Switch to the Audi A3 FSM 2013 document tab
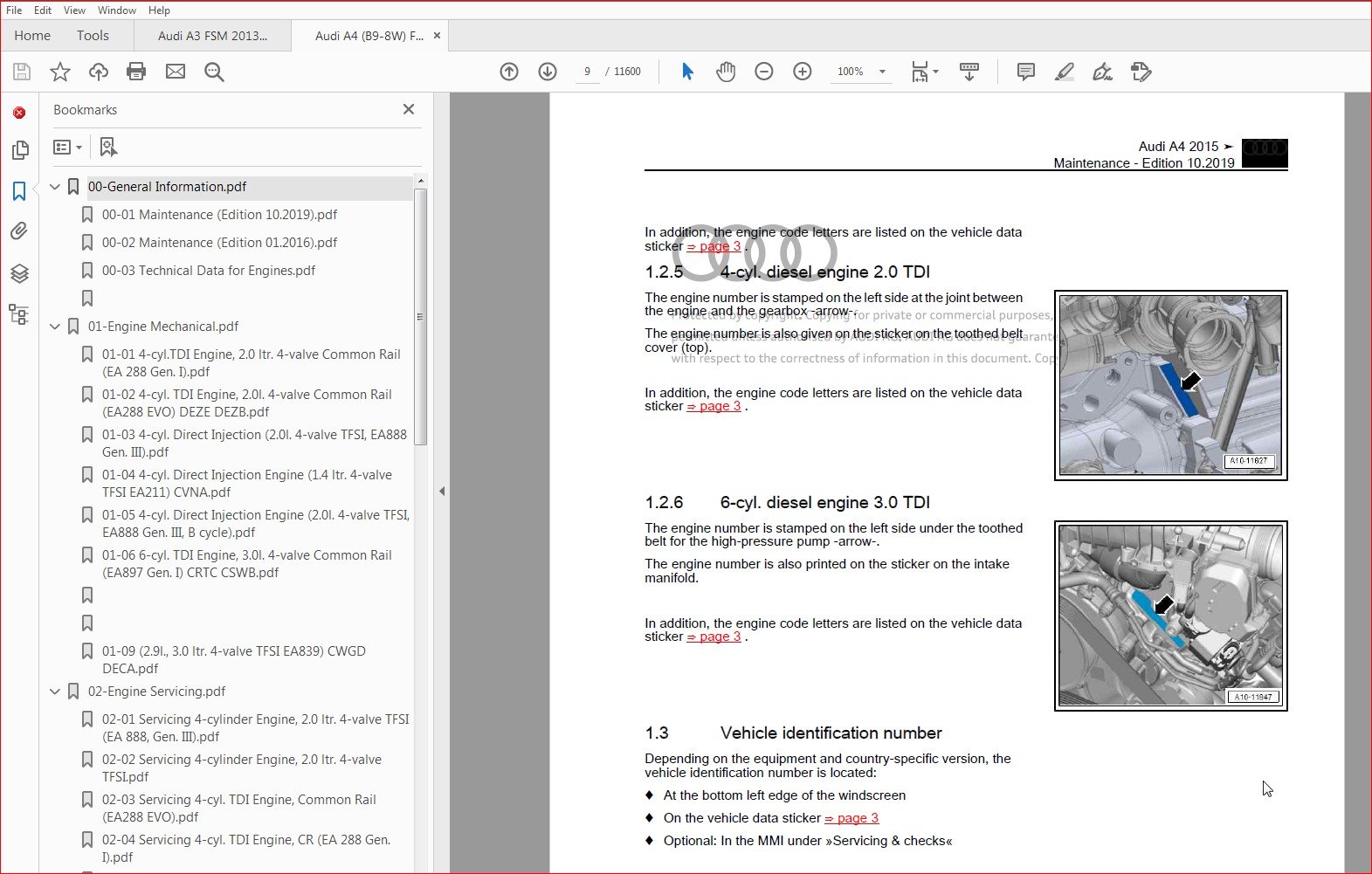This screenshot has width=1372, height=874. pos(212,36)
